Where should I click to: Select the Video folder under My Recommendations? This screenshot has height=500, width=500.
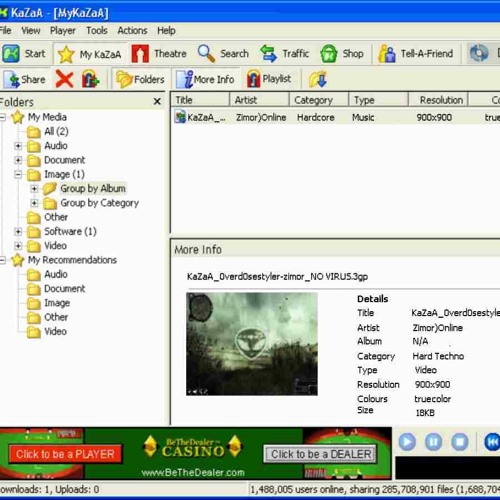(x=55, y=331)
